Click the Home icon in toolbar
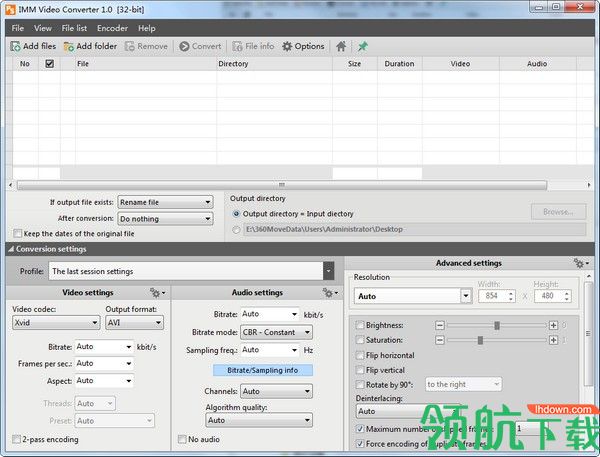This screenshot has height=457, width=600. pyautogui.click(x=341, y=46)
